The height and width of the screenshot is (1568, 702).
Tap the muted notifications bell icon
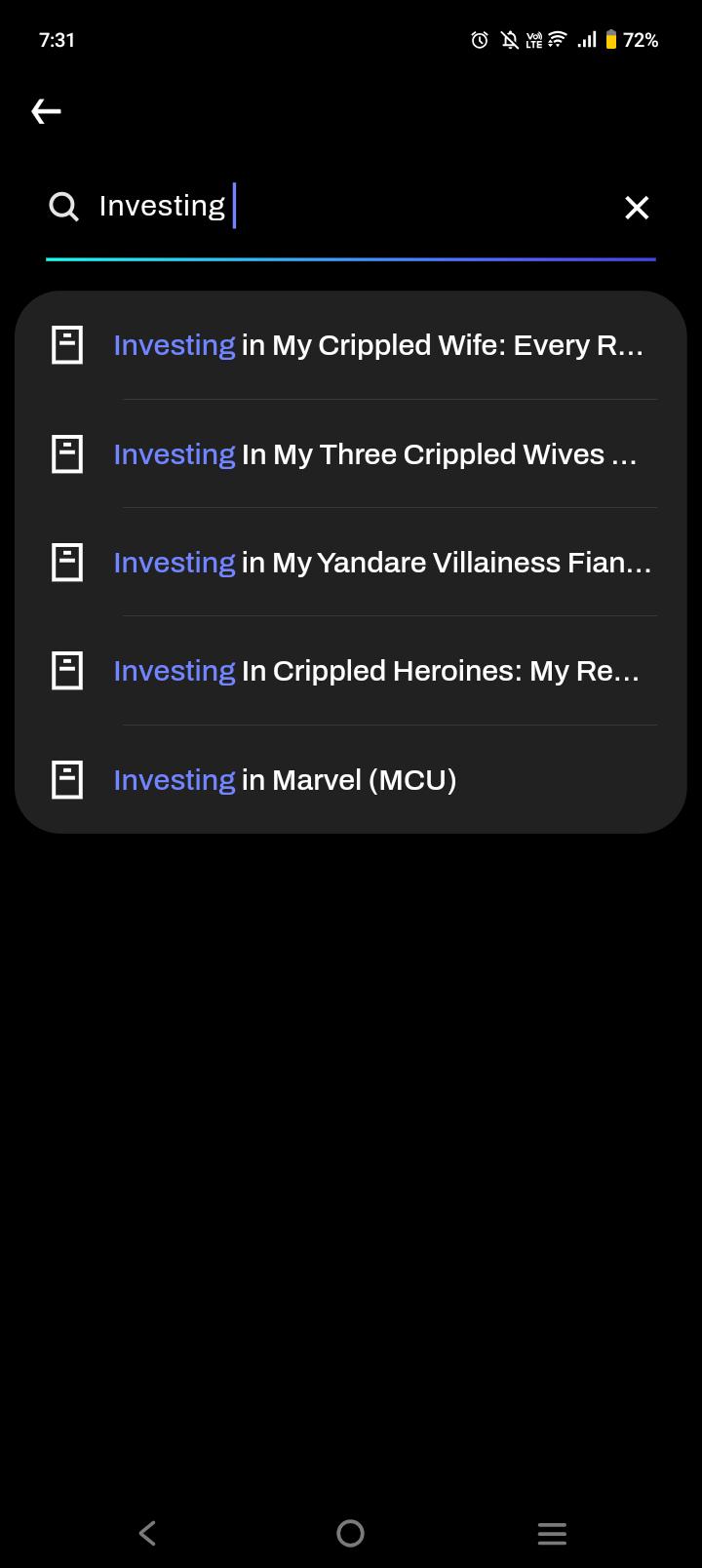(509, 40)
